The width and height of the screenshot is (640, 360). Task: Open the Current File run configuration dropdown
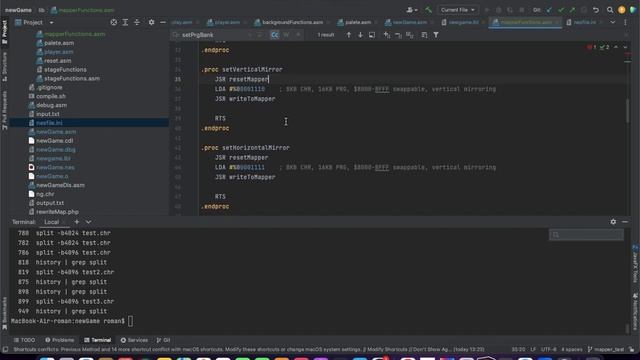[458, 10]
